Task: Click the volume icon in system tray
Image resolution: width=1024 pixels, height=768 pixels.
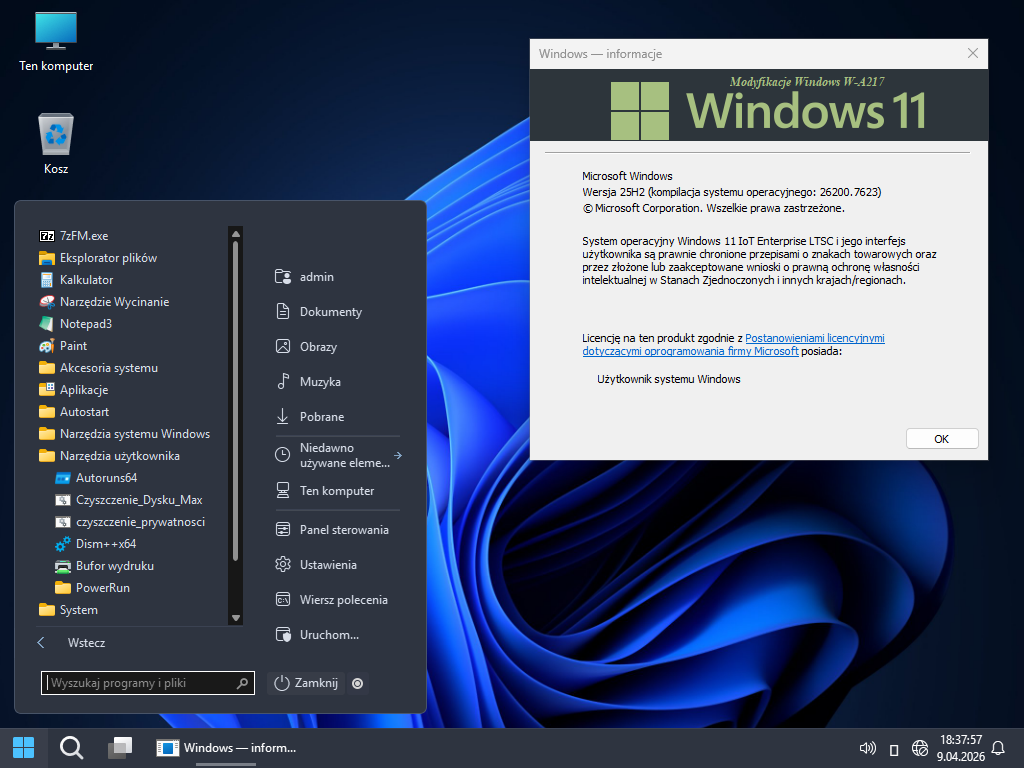Action: click(867, 748)
